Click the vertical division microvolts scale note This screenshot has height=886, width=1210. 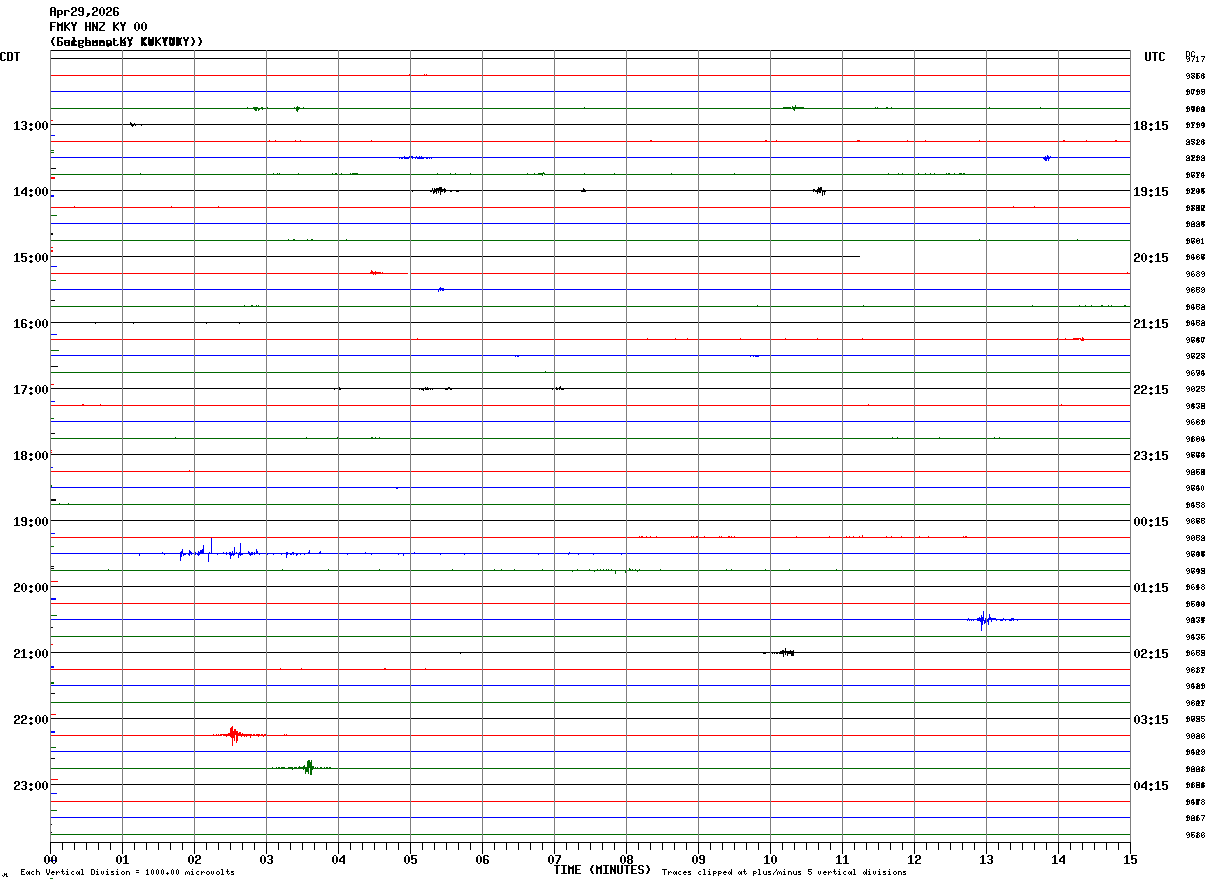(x=127, y=873)
